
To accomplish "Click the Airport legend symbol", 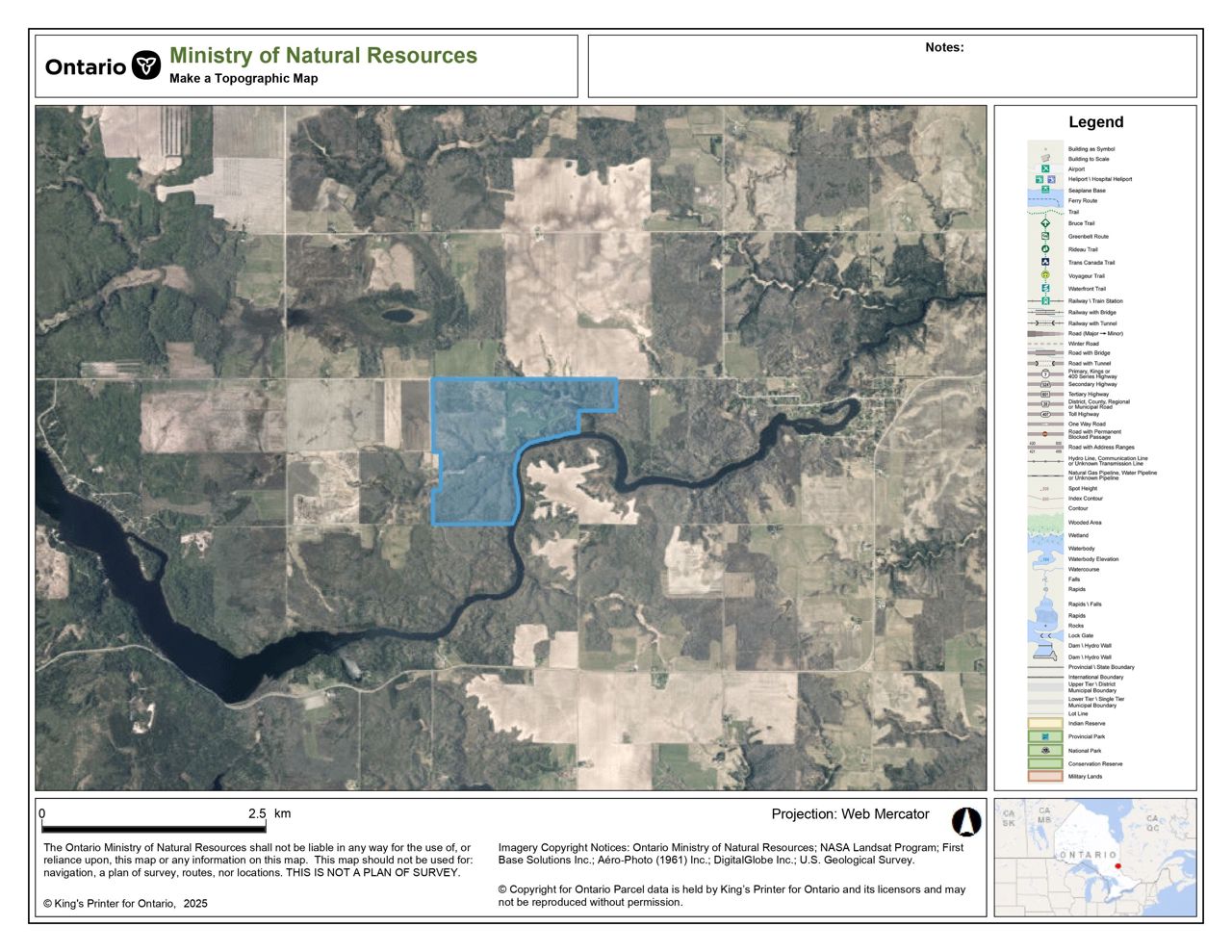I will click(x=1045, y=168).
